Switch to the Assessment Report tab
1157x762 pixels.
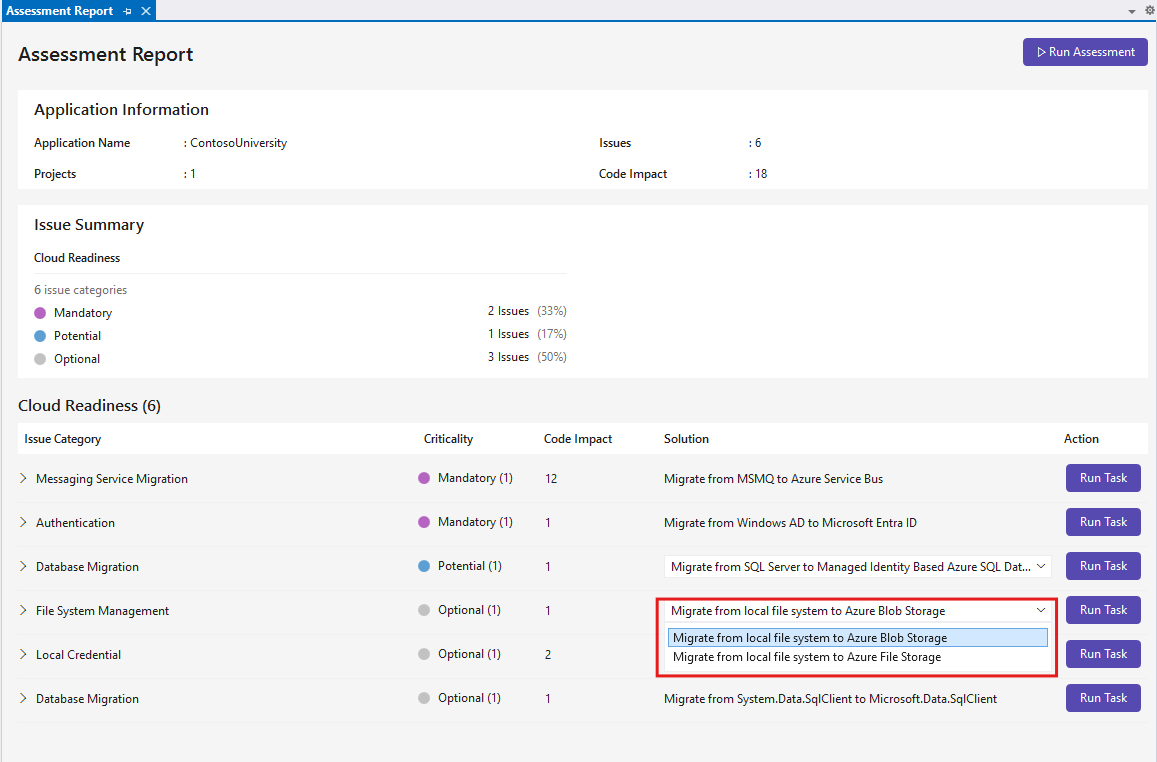click(60, 11)
